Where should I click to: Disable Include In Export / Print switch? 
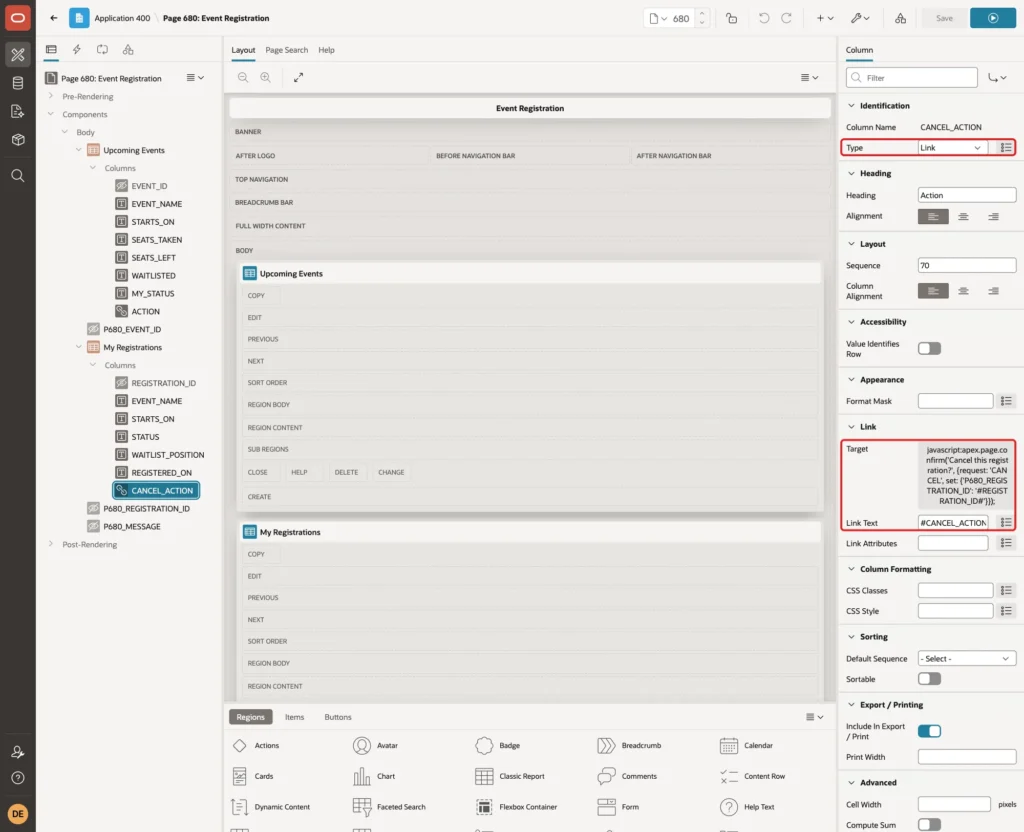[929, 731]
